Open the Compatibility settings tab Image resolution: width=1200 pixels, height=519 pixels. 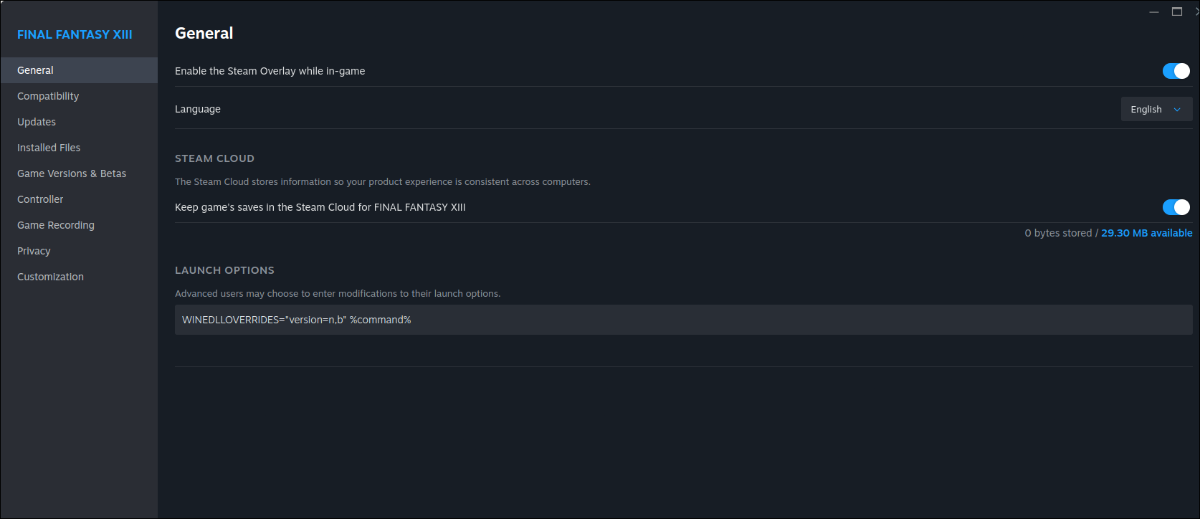pos(48,96)
